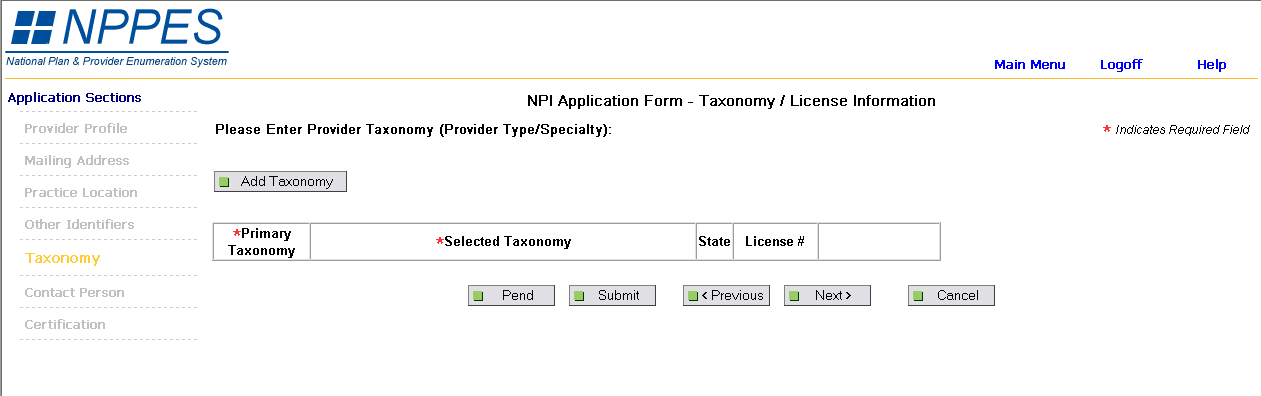This screenshot has width=1261, height=396.
Task: Open the Certification section
Action: coord(65,325)
